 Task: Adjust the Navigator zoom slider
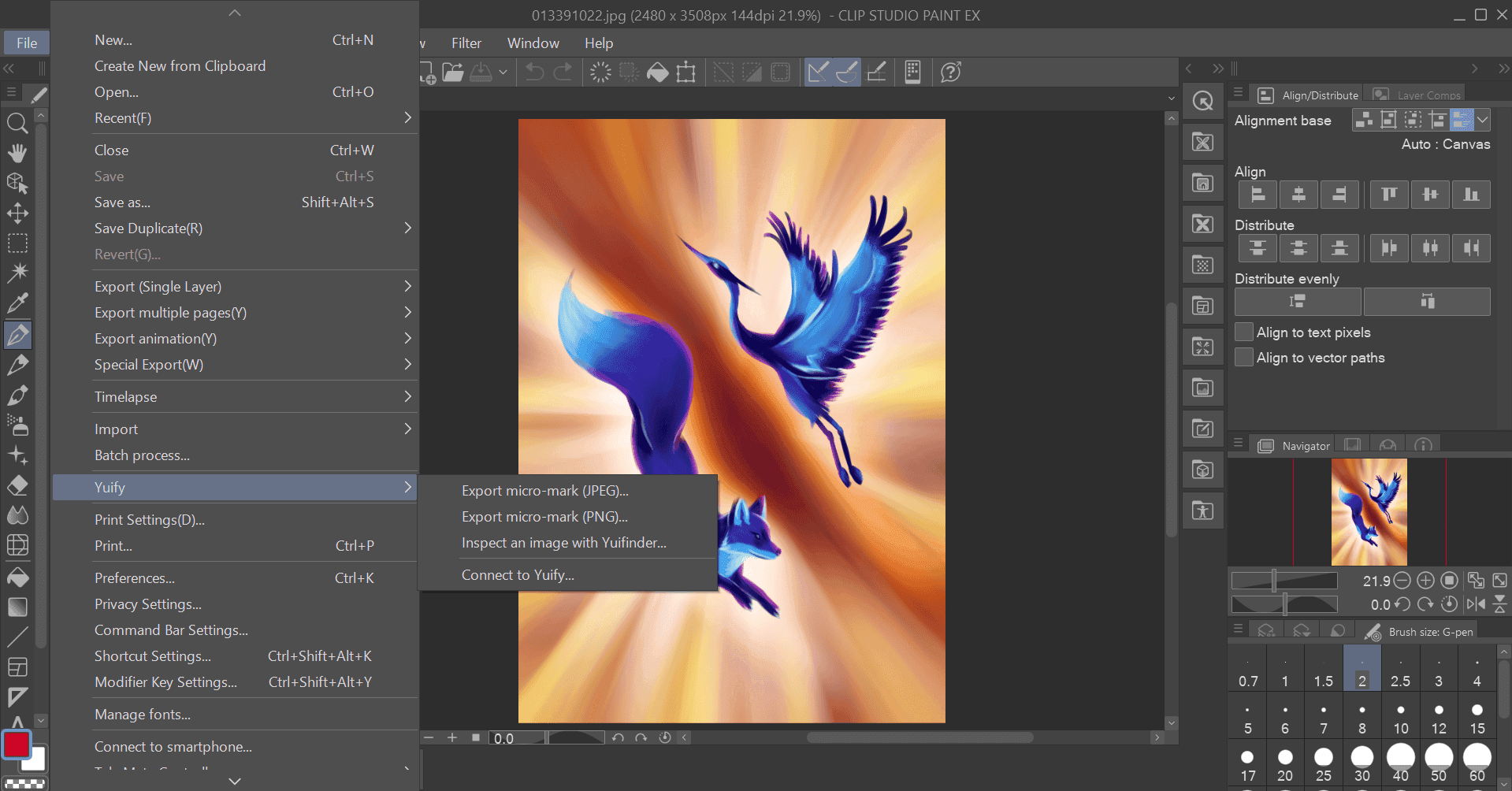1284,581
